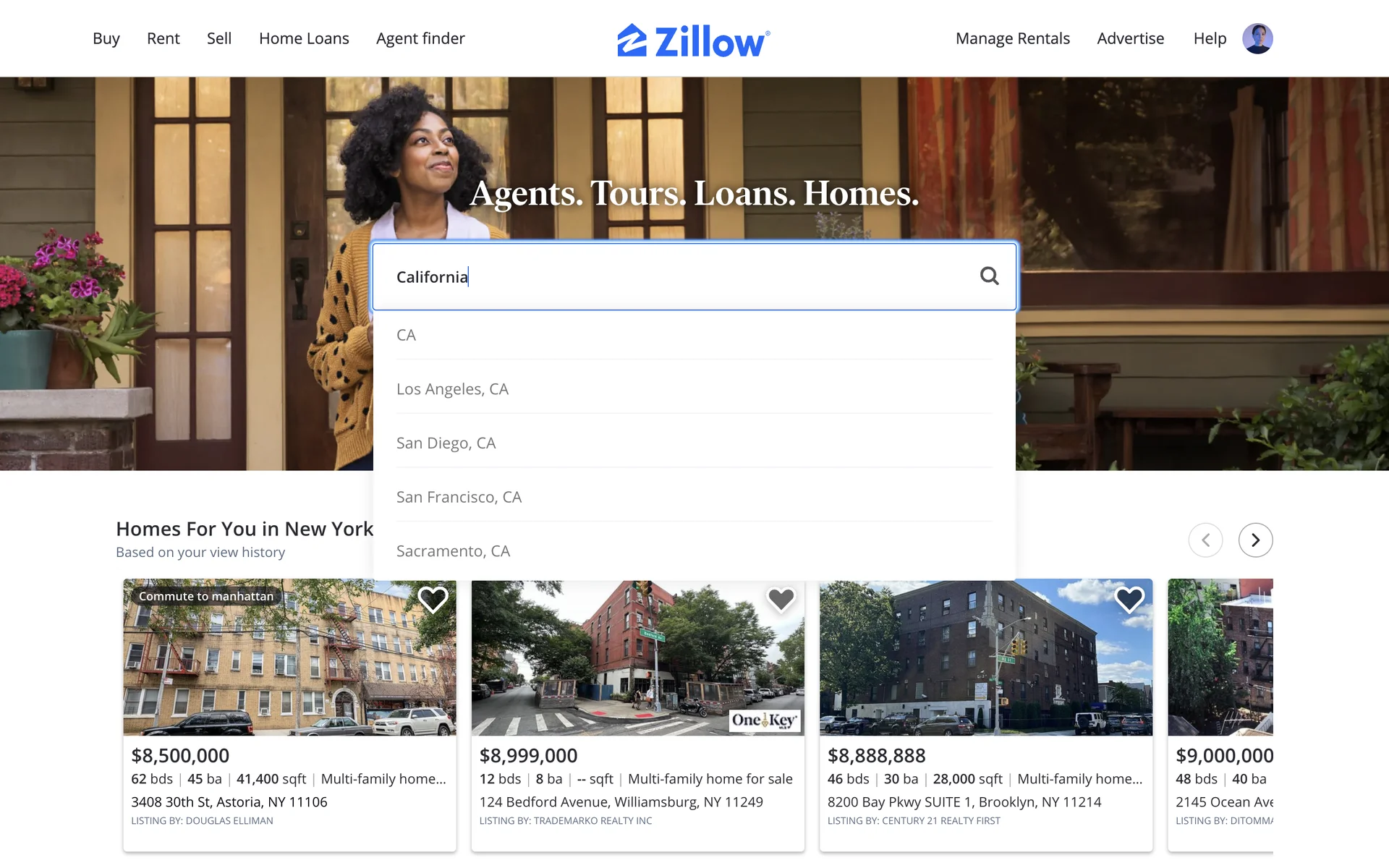This screenshot has height=868, width=1389.
Task: Click the Manage Rentals link
Action: [1012, 38]
